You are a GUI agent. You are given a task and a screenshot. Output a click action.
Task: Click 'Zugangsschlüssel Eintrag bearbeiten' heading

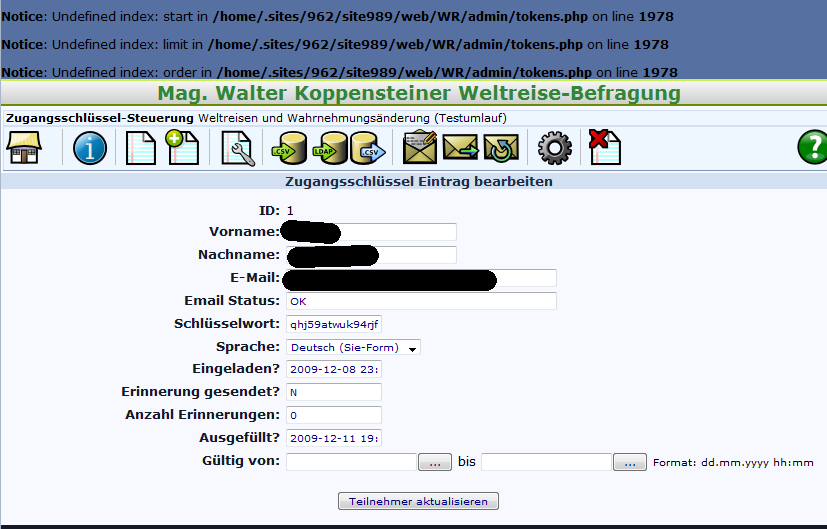419,181
